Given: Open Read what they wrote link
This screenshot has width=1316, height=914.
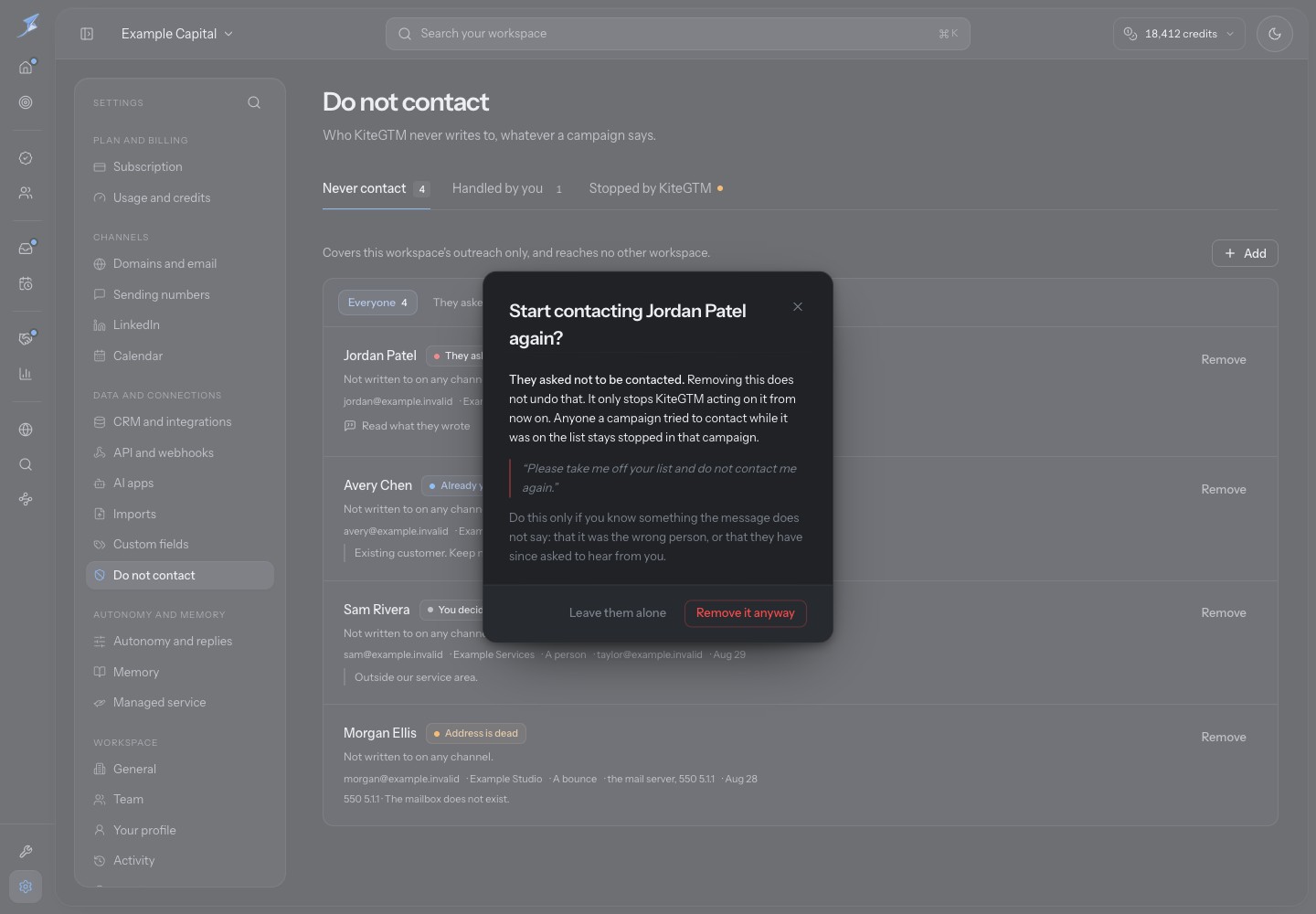Looking at the screenshot, I should tap(407, 426).
